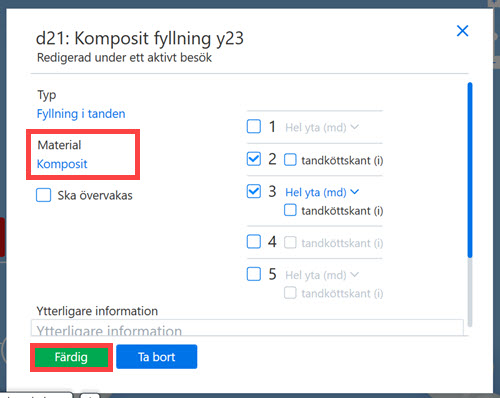Enable tandköttskant for surface 5
500x398 pixels.
tap(290, 293)
